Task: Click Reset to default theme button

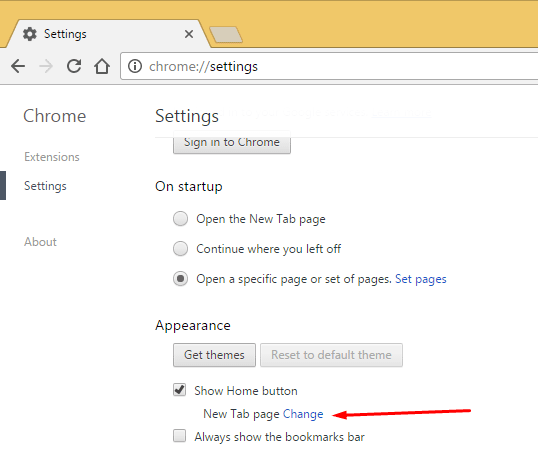Action: pyautogui.click(x=331, y=355)
